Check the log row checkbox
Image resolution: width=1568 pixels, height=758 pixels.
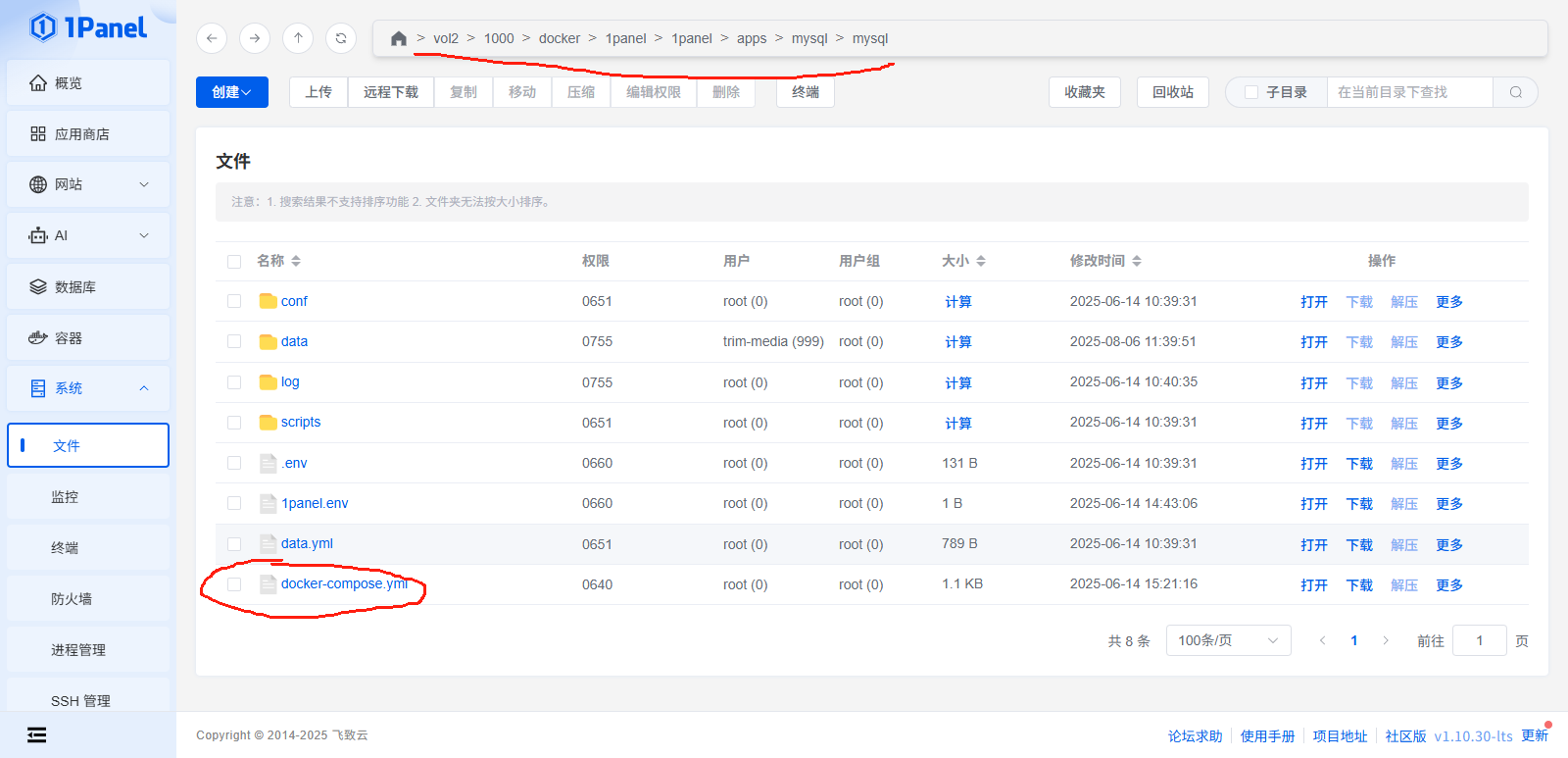[234, 382]
